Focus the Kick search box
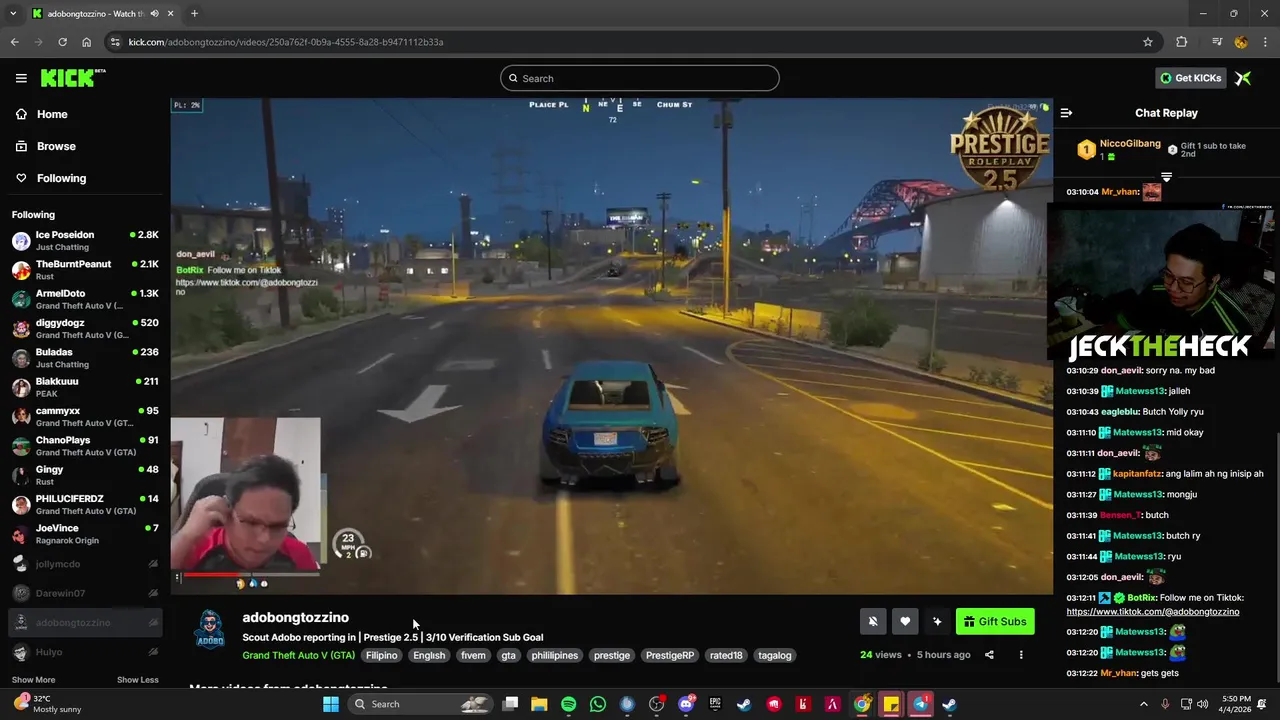 point(640,78)
